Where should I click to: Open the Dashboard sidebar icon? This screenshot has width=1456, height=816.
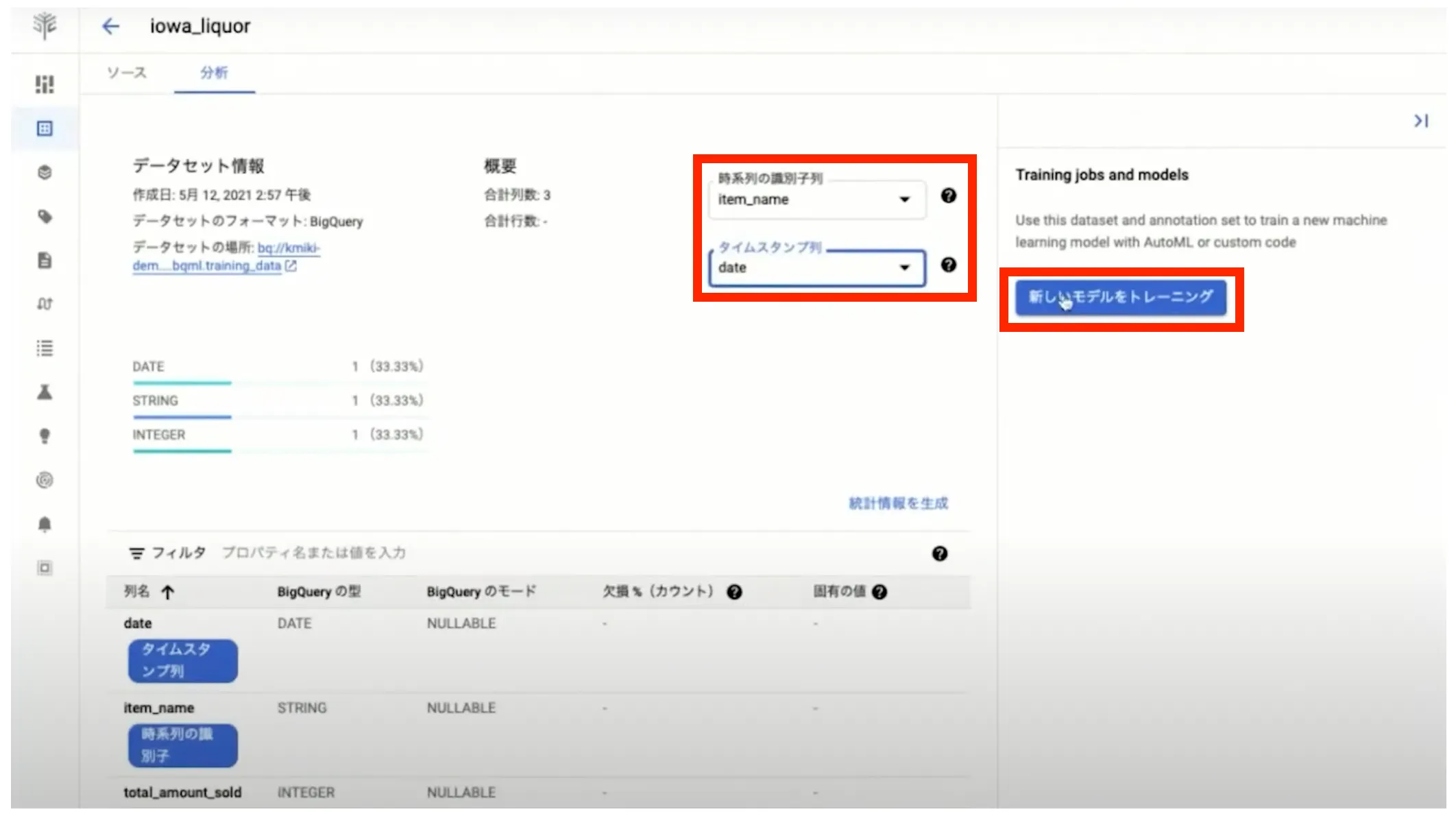click(45, 84)
